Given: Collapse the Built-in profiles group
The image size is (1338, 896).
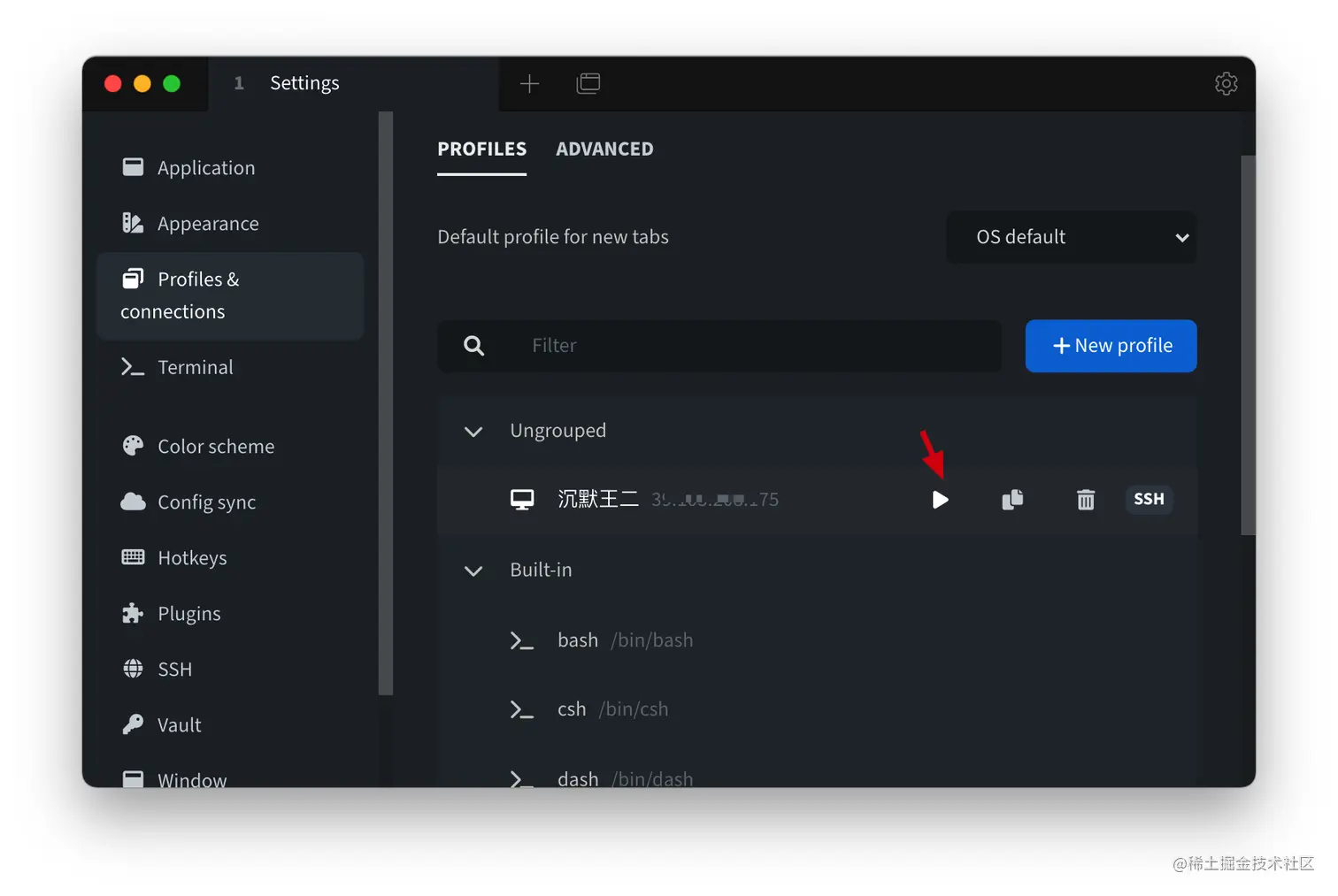Looking at the screenshot, I should (473, 571).
